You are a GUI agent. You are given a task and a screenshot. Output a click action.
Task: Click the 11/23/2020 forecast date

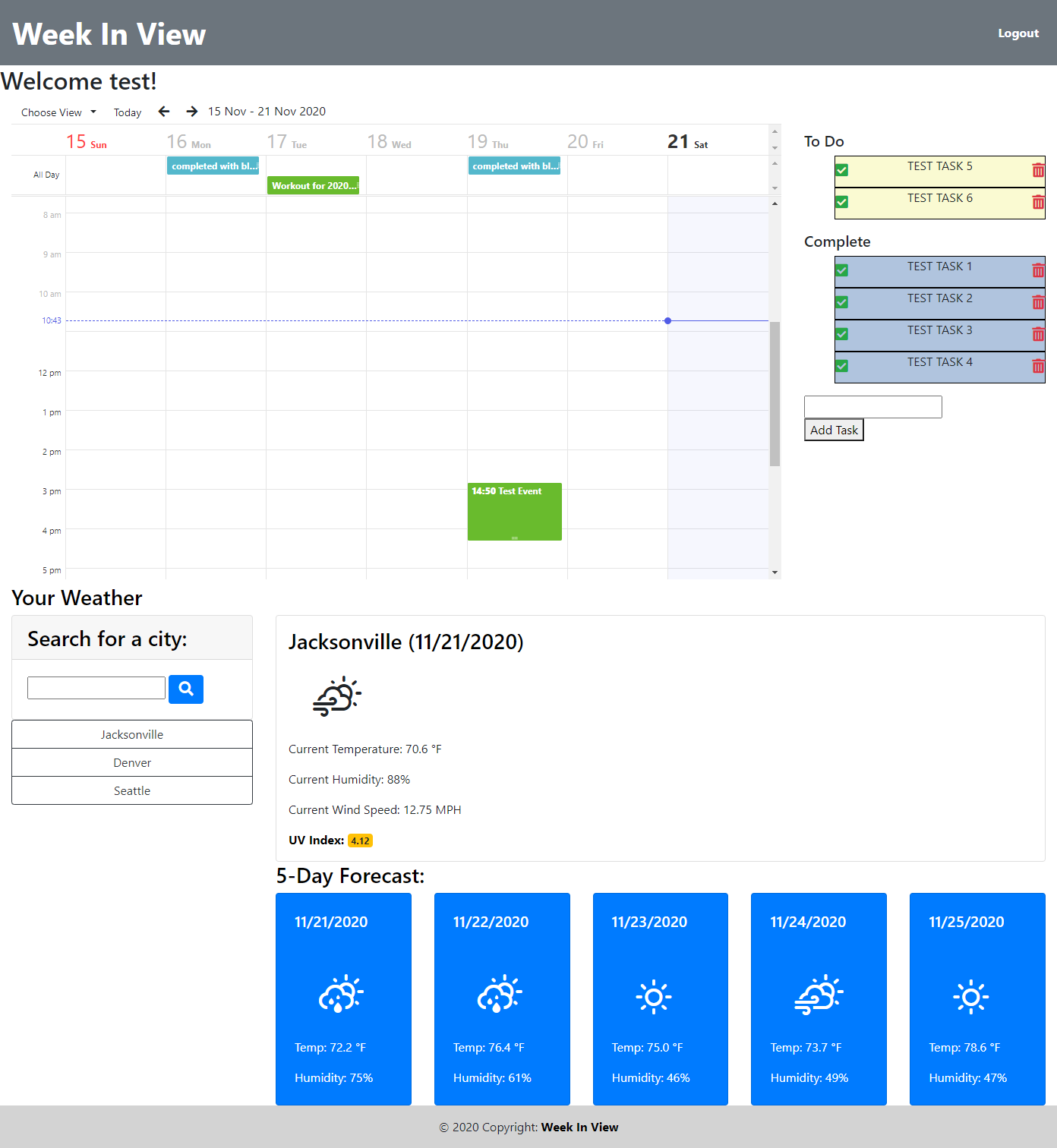pyautogui.click(x=649, y=922)
